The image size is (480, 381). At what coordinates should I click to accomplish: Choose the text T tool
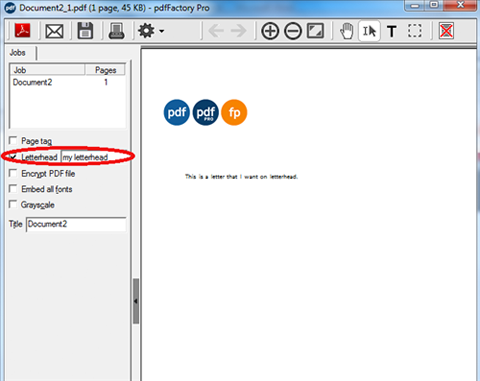[x=392, y=32]
